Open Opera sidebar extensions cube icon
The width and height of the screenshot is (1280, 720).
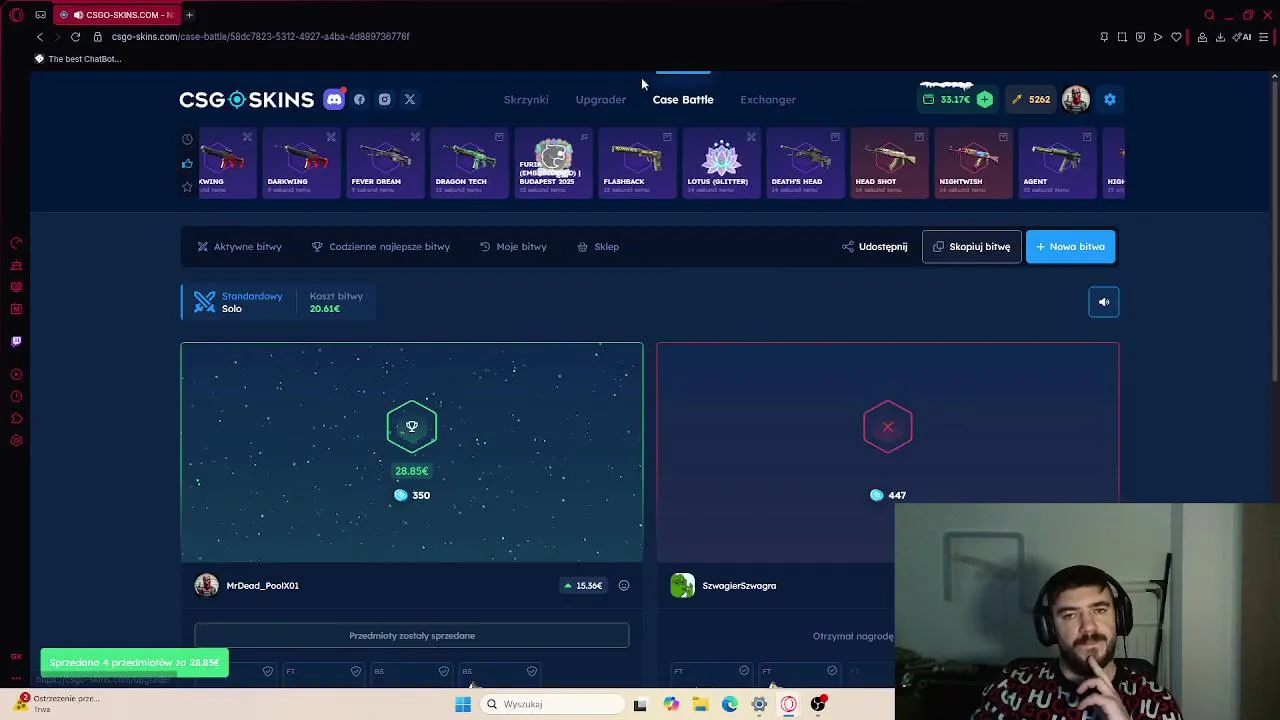[16, 419]
